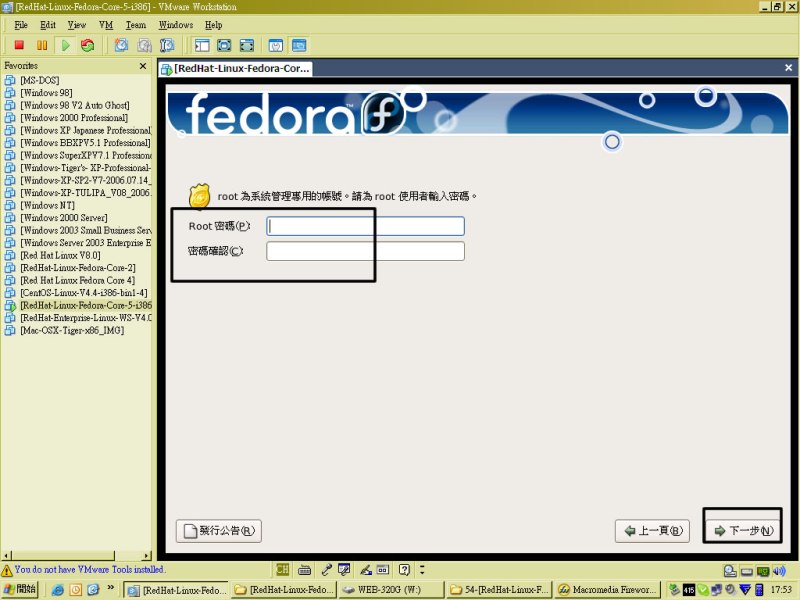
Task: Click the password confirm input field
Action: pos(365,251)
